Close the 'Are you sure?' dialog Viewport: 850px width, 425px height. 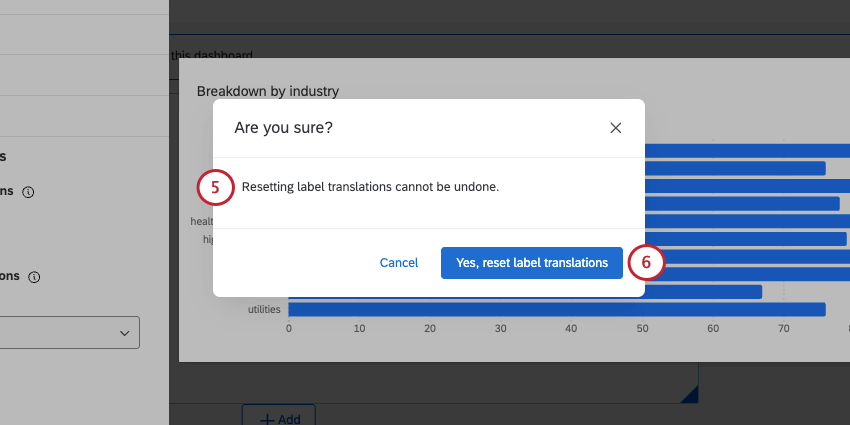pyautogui.click(x=616, y=128)
